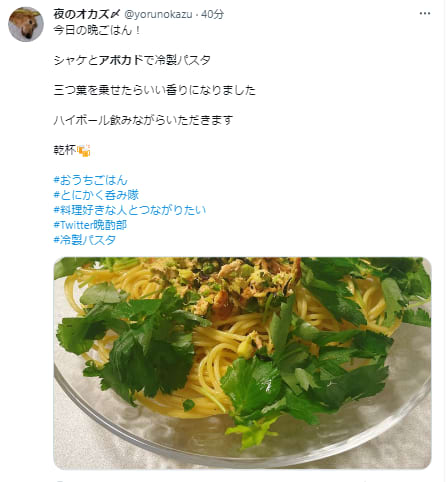Image resolution: width=446 pixels, height=482 pixels.
Task: Click the line 今日の晩ごはん！
Action: click(x=97, y=30)
